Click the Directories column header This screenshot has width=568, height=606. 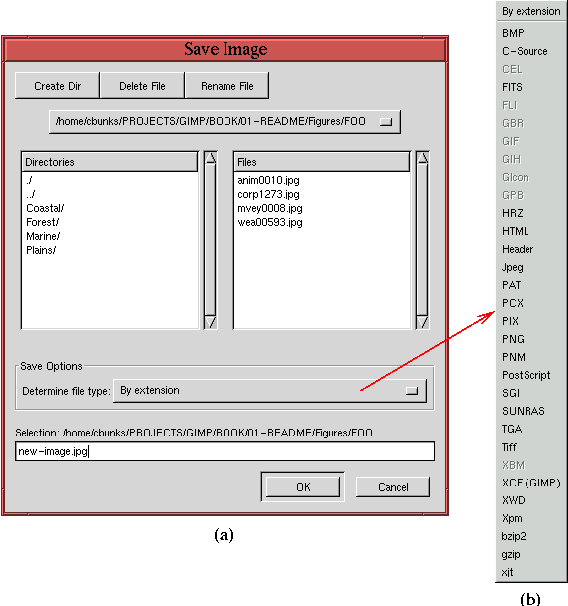(x=109, y=162)
